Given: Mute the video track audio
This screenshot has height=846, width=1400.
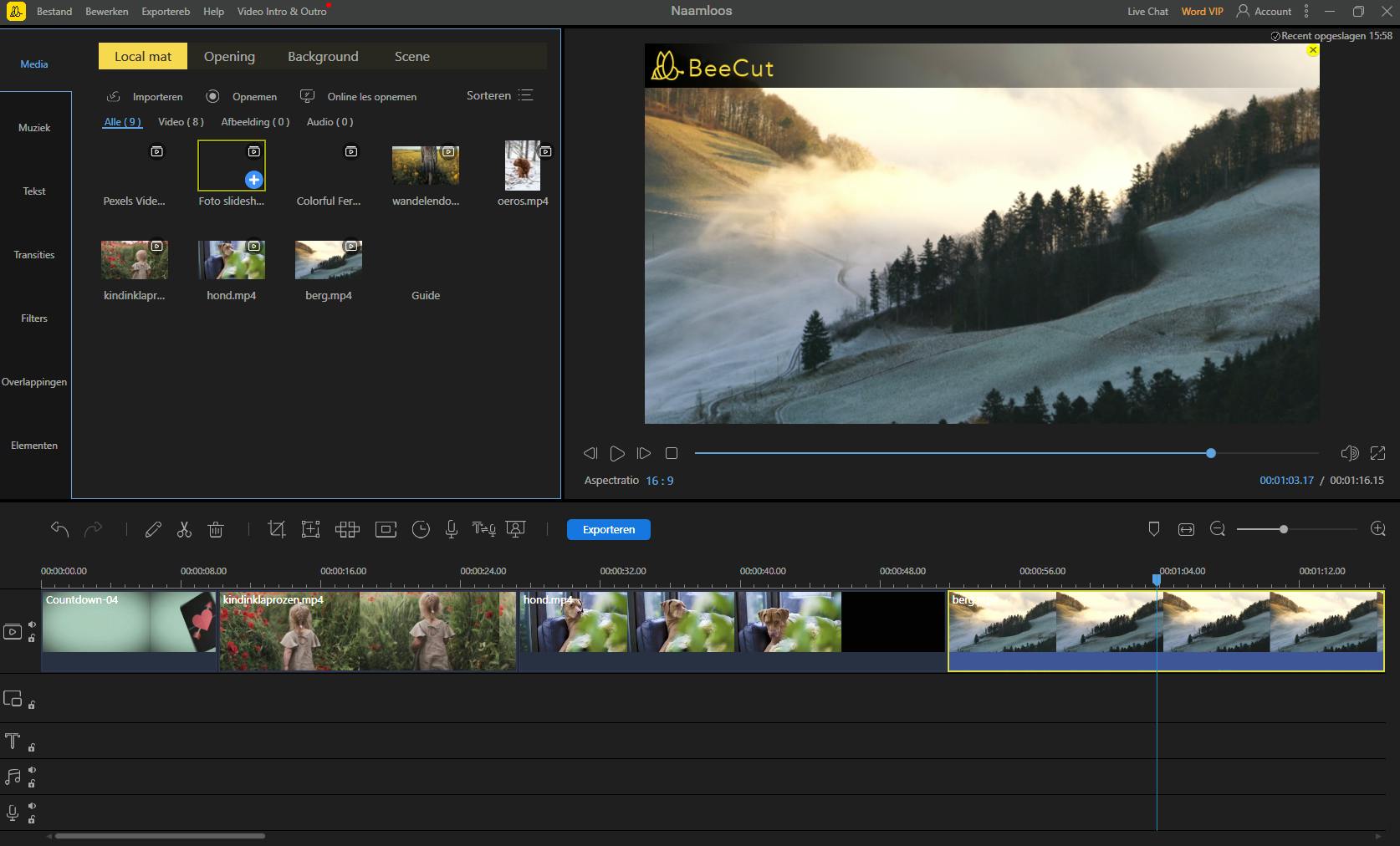Looking at the screenshot, I should (x=32, y=624).
